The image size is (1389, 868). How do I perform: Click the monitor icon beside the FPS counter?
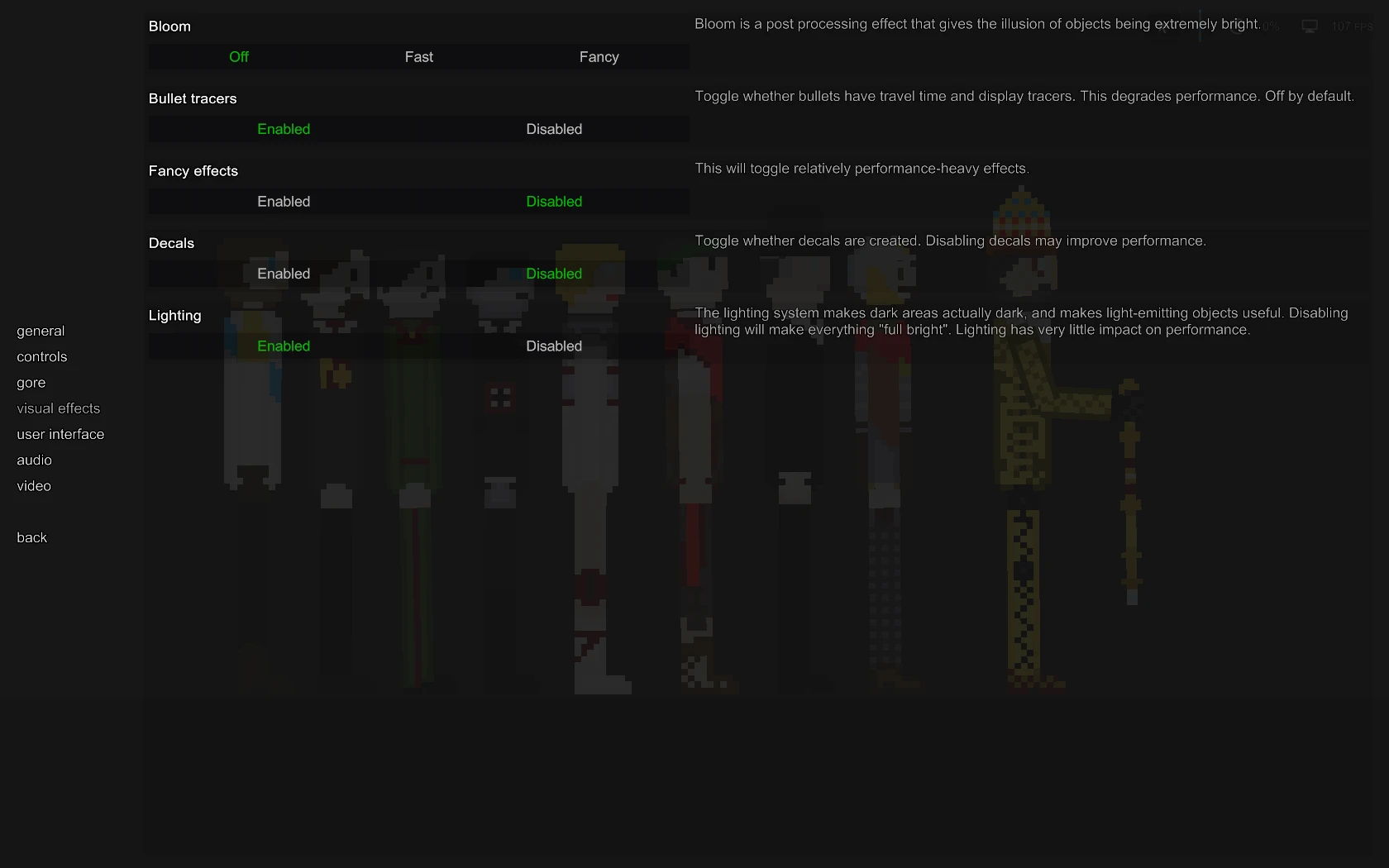pyautogui.click(x=1310, y=26)
